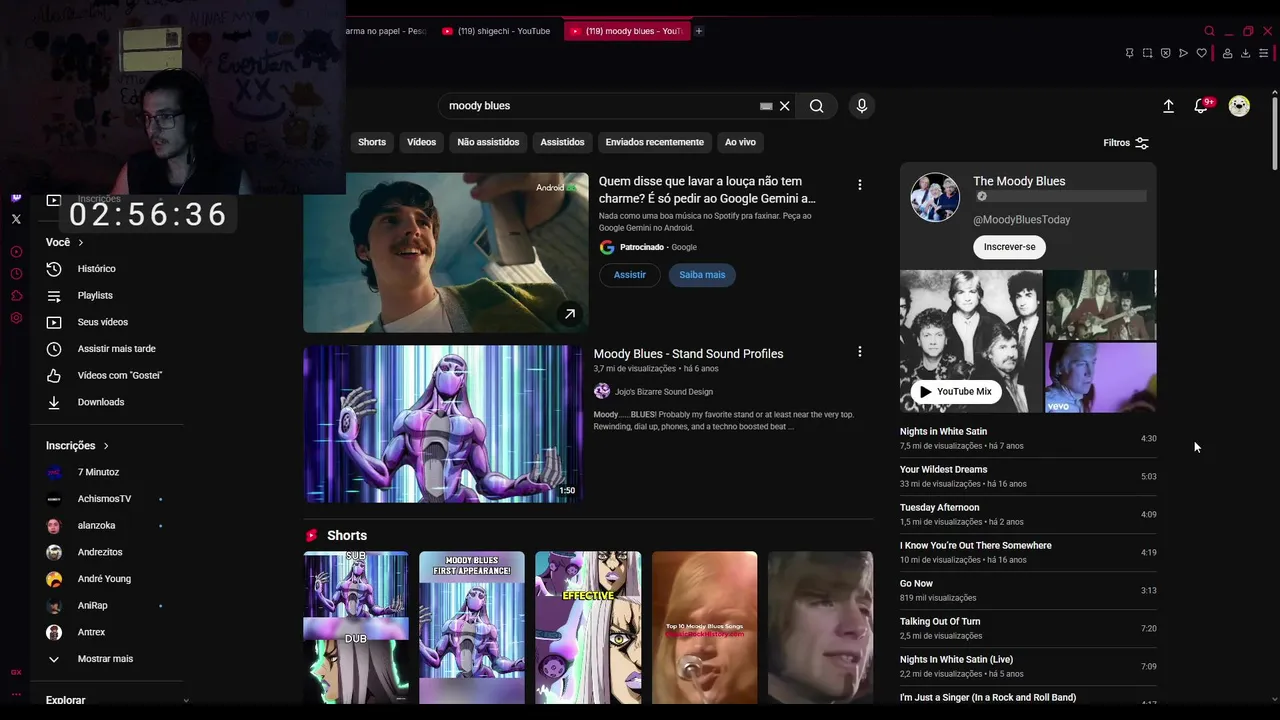Open the Filtros search filters

[1126, 143]
